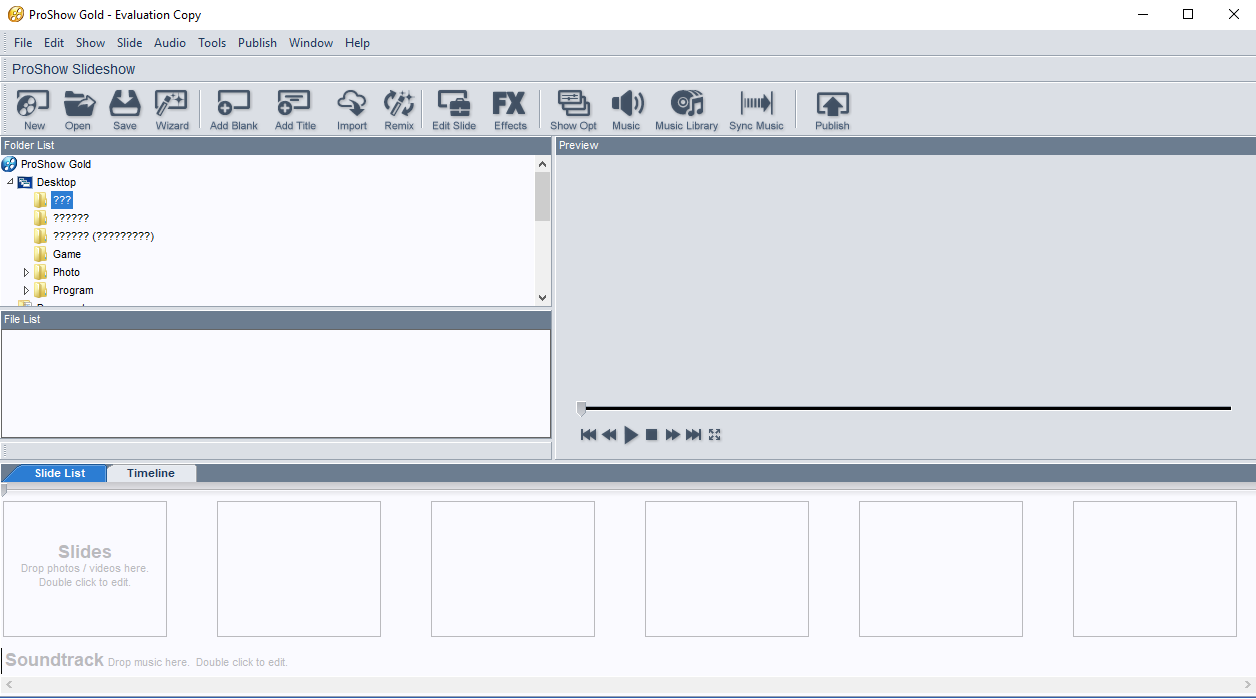Open the Tools menu
The width and height of the screenshot is (1256, 699).
pyautogui.click(x=212, y=43)
